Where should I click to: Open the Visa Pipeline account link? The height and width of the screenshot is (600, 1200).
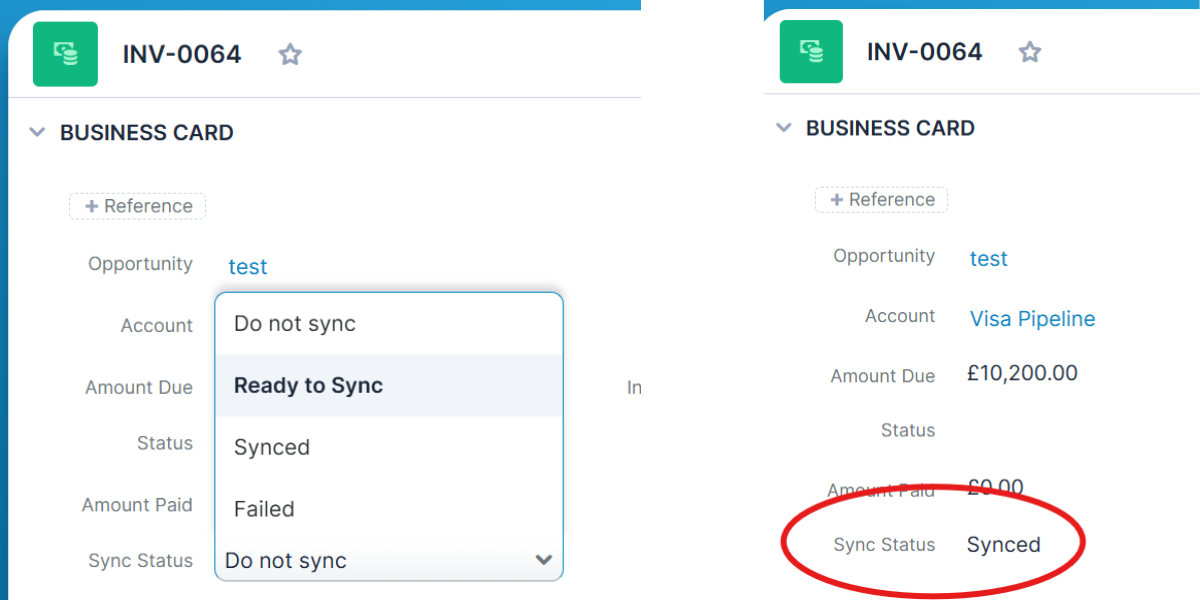1032,318
